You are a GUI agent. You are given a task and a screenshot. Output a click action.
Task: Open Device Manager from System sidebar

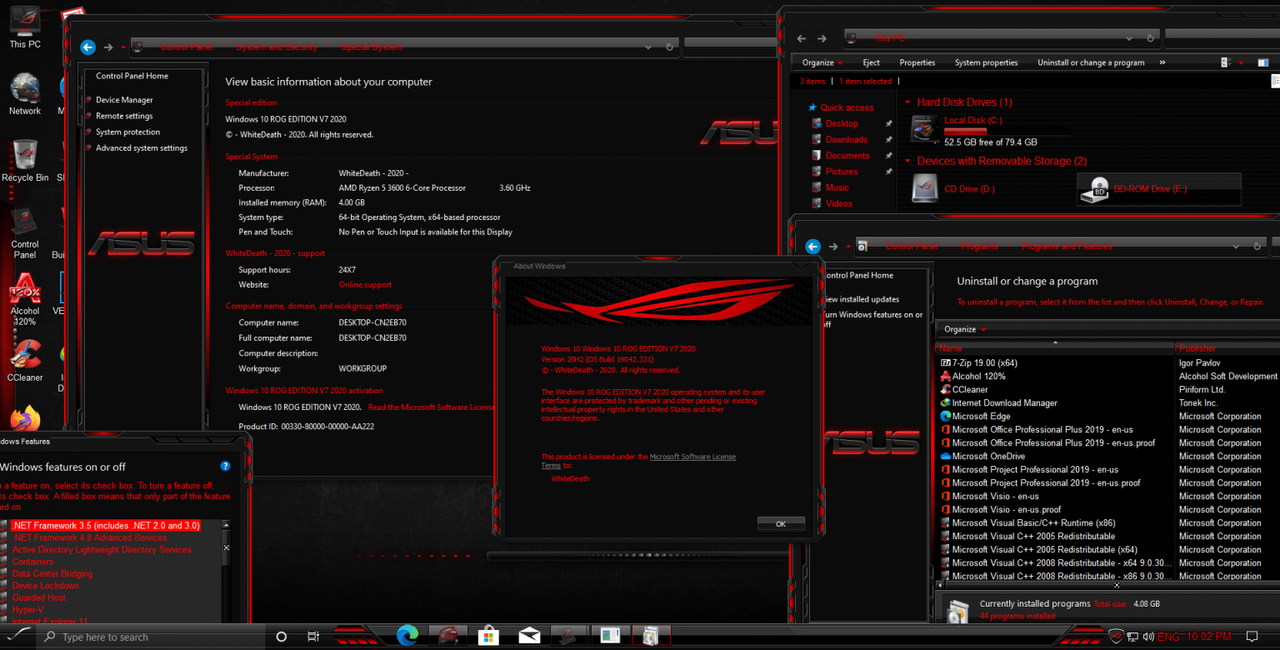pyautogui.click(x=124, y=100)
